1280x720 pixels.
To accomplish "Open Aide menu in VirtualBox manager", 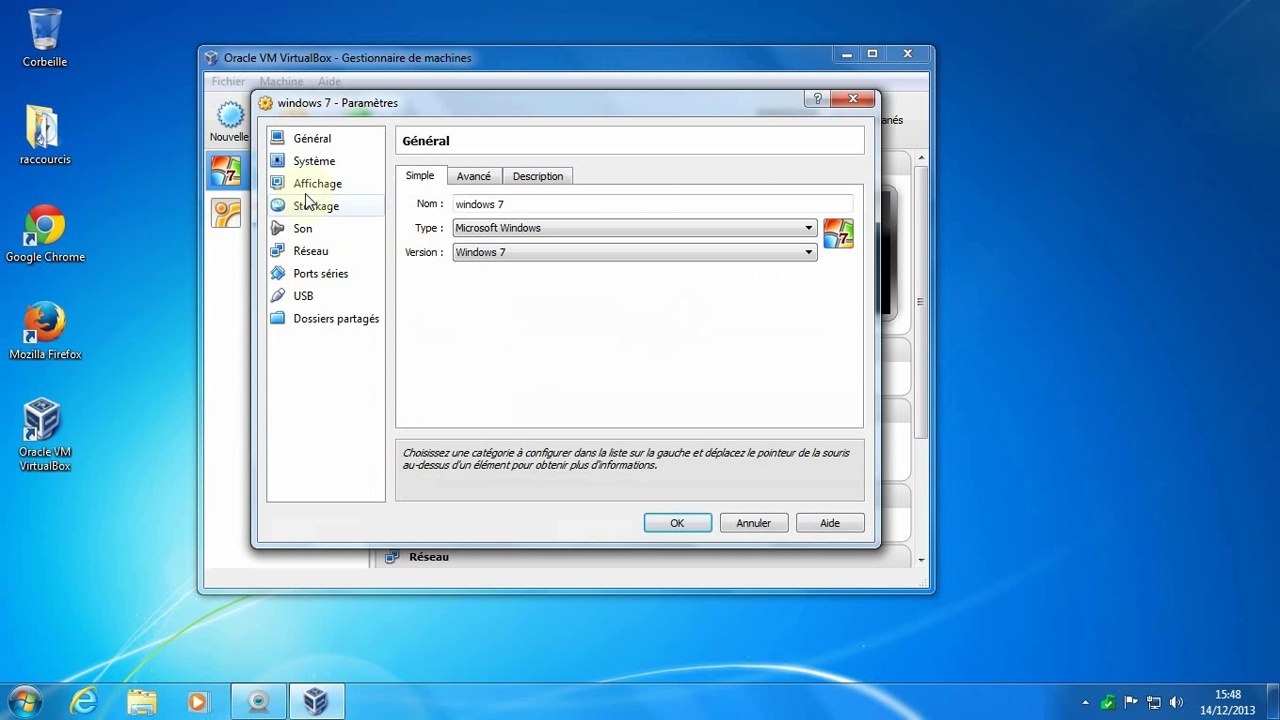I will click(329, 81).
